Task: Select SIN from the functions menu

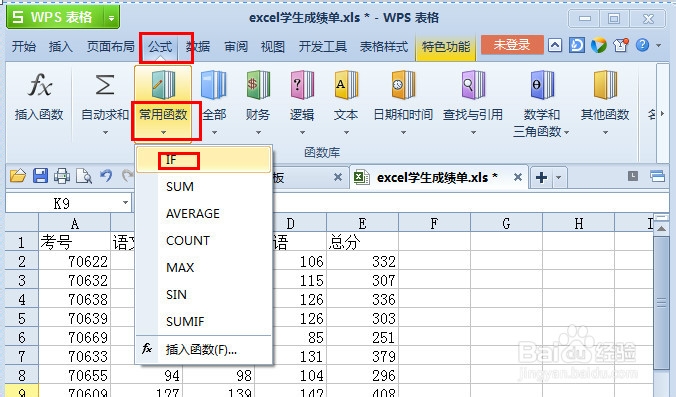Action: click(203, 294)
